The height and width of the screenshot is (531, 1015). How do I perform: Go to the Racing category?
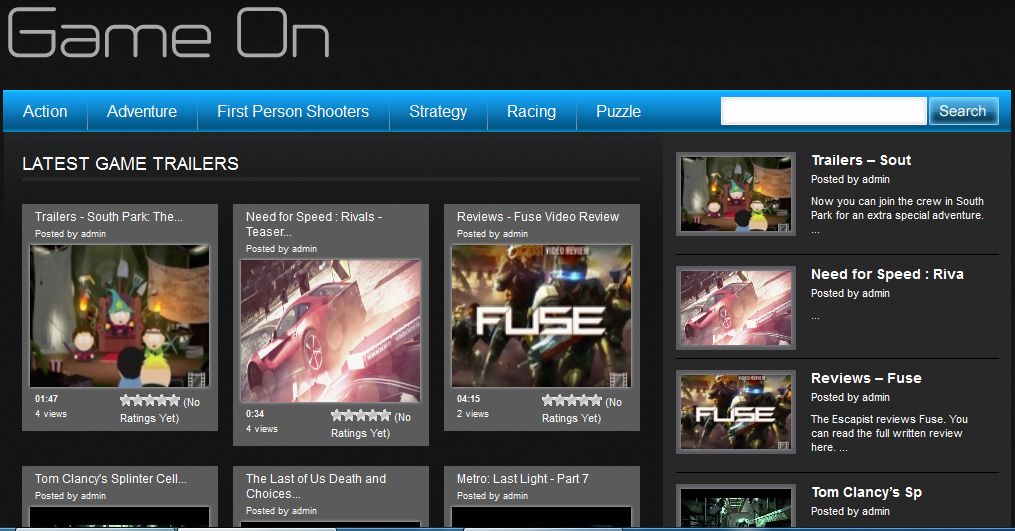[531, 111]
